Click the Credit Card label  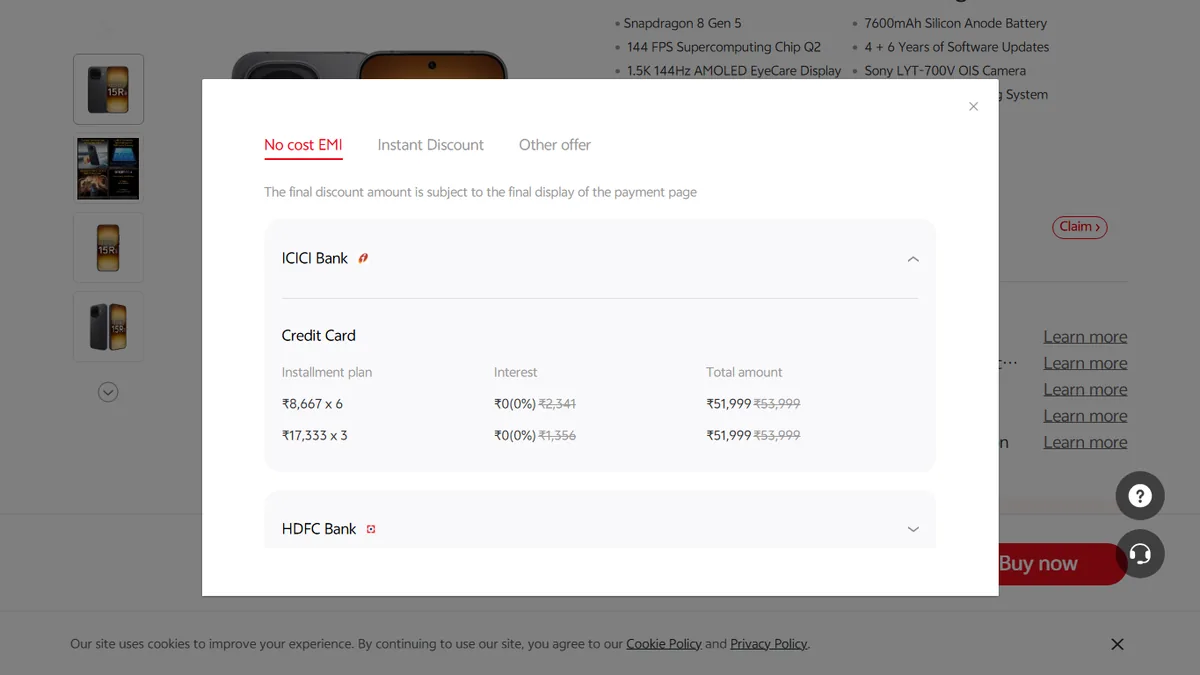pyautogui.click(x=319, y=336)
